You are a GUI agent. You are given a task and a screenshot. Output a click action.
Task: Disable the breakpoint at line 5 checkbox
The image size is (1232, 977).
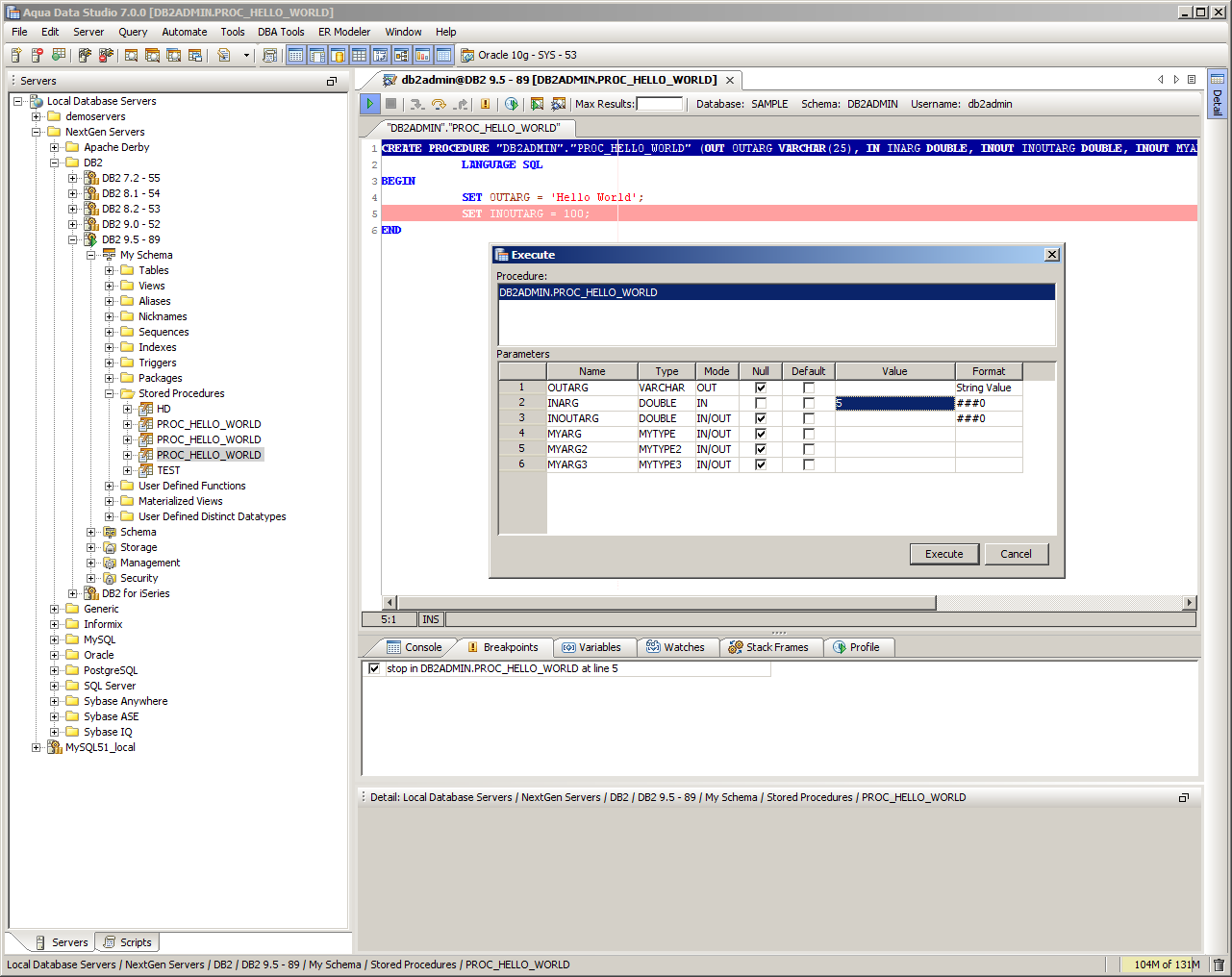pyautogui.click(x=374, y=668)
